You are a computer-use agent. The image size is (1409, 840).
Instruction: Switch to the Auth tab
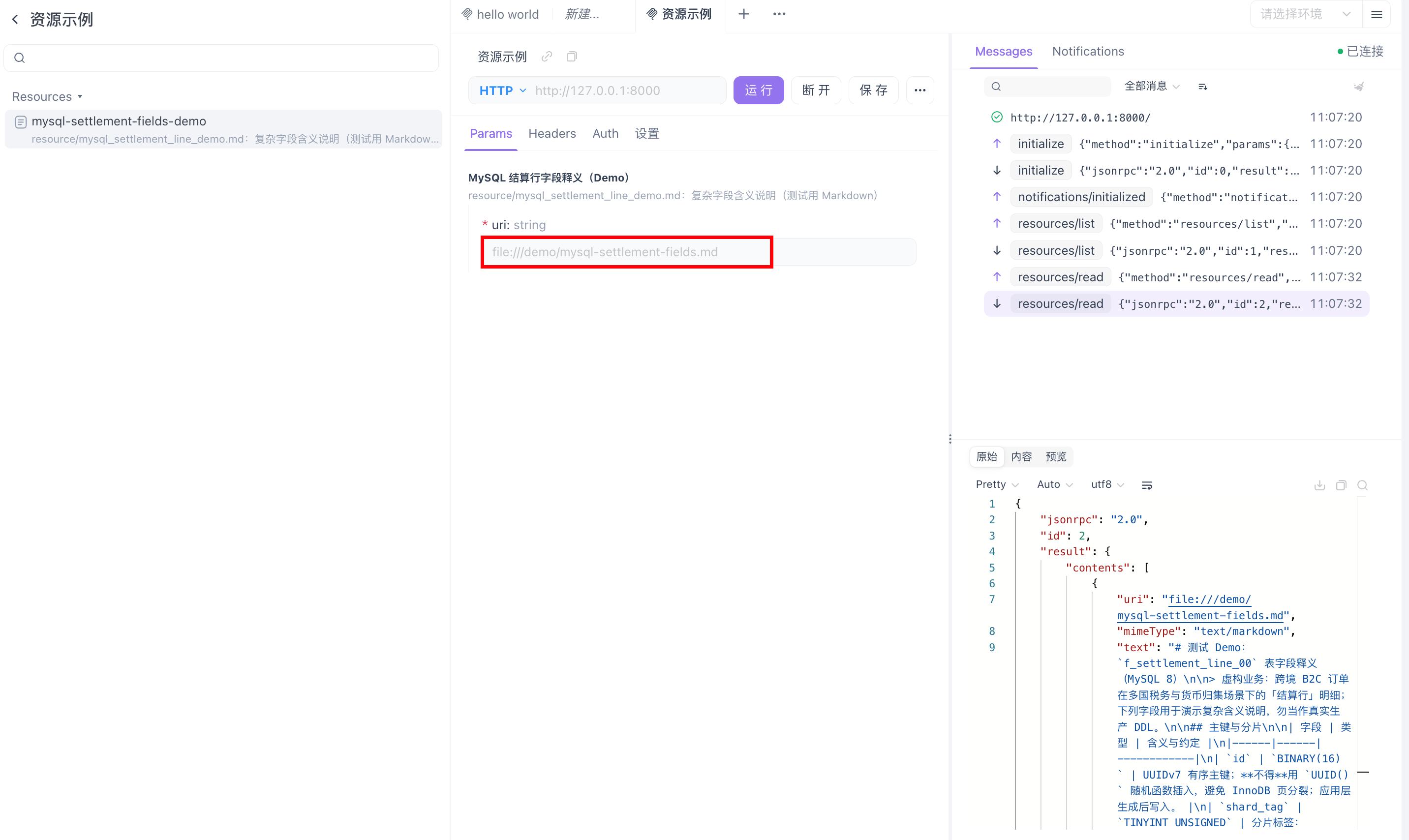605,134
